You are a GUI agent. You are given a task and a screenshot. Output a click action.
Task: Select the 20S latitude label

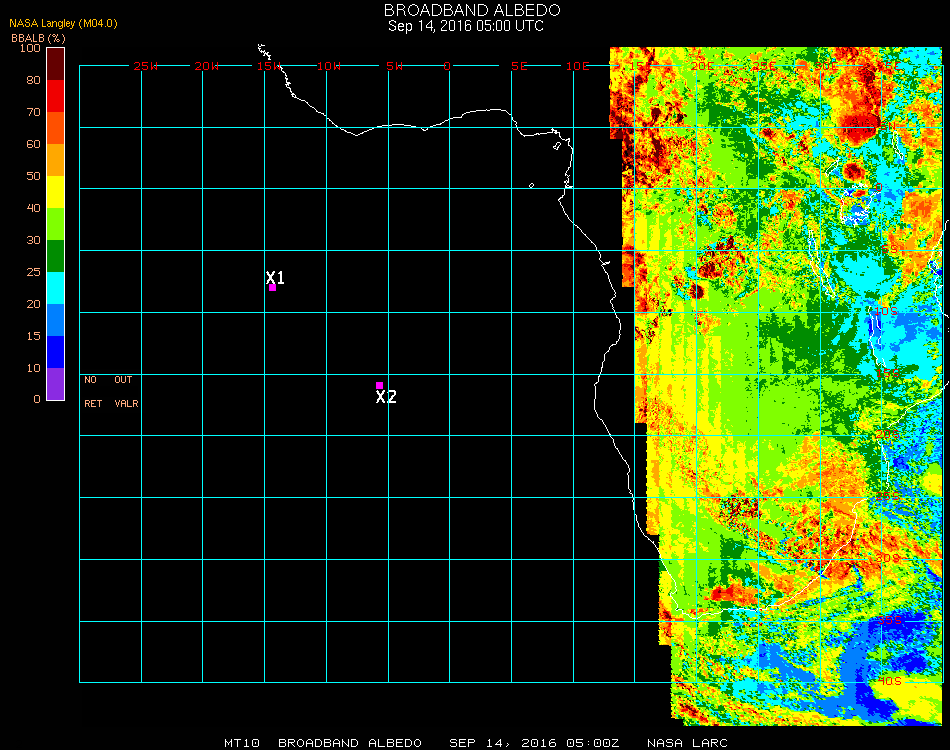pos(889,435)
